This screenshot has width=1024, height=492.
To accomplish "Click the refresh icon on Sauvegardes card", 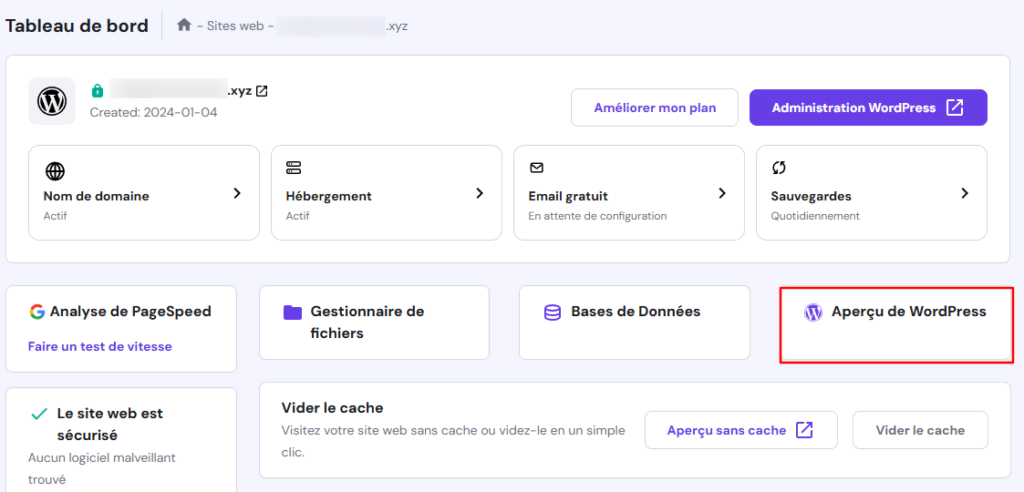I will [x=779, y=168].
